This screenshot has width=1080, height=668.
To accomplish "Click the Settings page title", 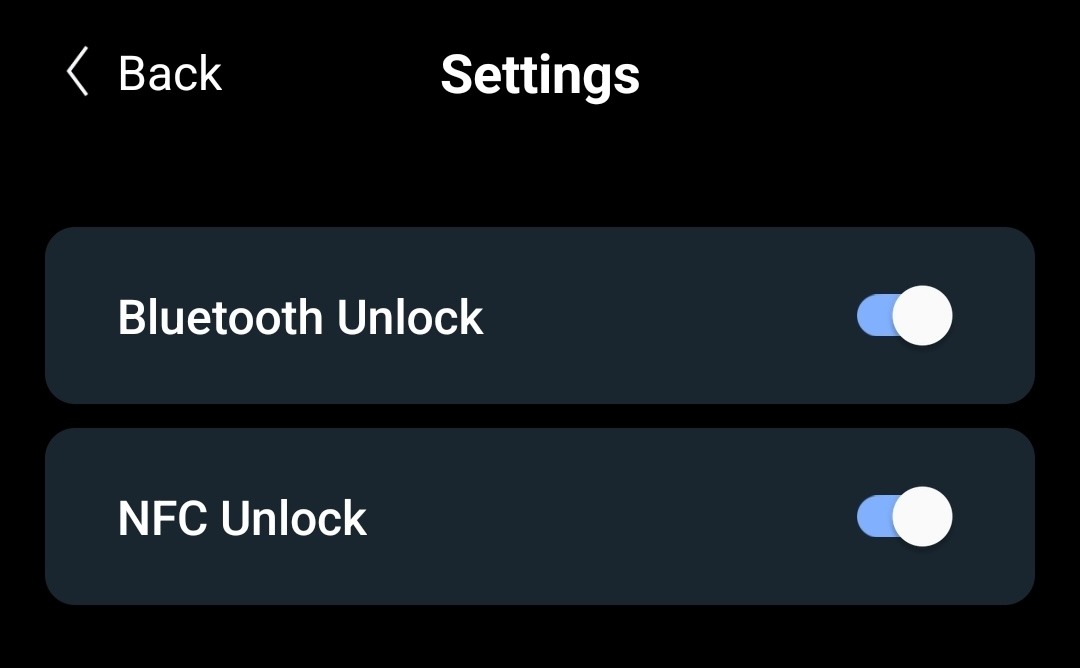I will tap(540, 75).
